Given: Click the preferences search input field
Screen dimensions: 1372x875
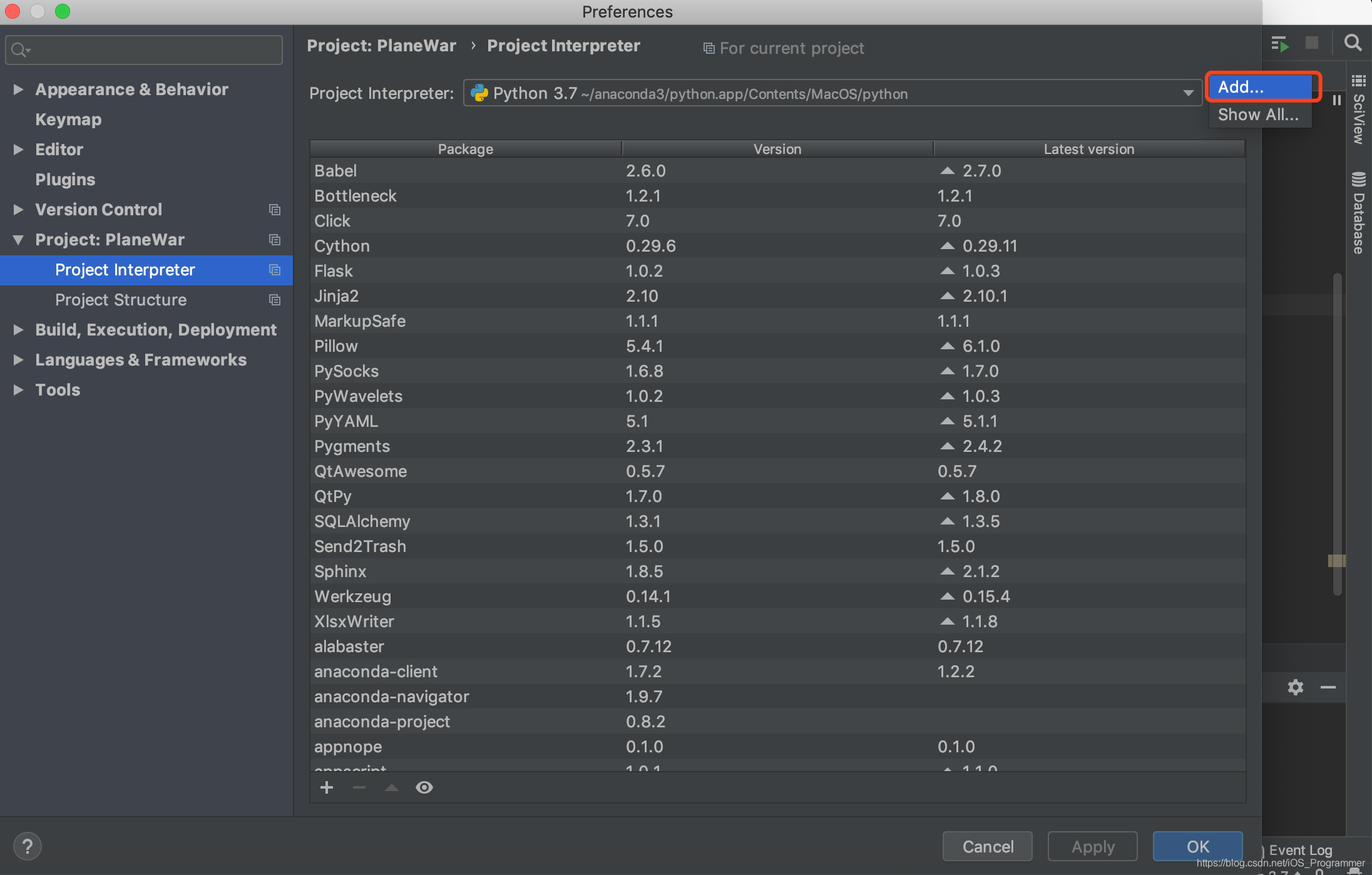Looking at the screenshot, I should [144, 50].
